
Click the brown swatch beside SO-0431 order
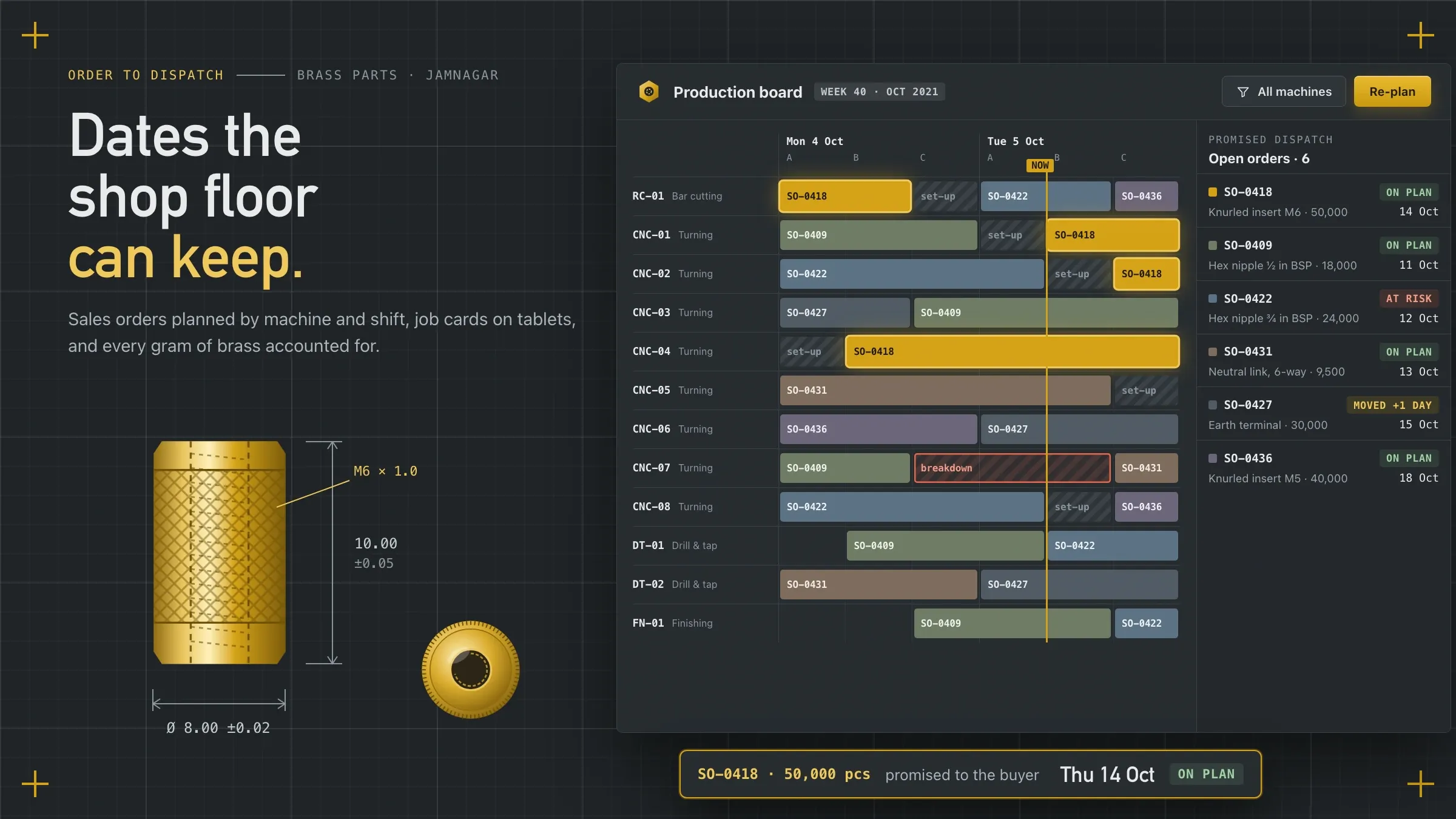click(1213, 351)
